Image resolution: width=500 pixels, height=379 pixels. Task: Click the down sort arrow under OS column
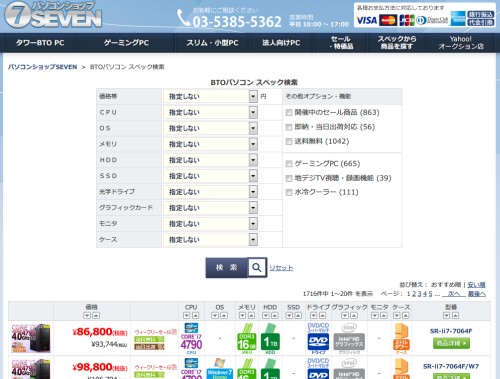pyautogui.click(x=215, y=315)
